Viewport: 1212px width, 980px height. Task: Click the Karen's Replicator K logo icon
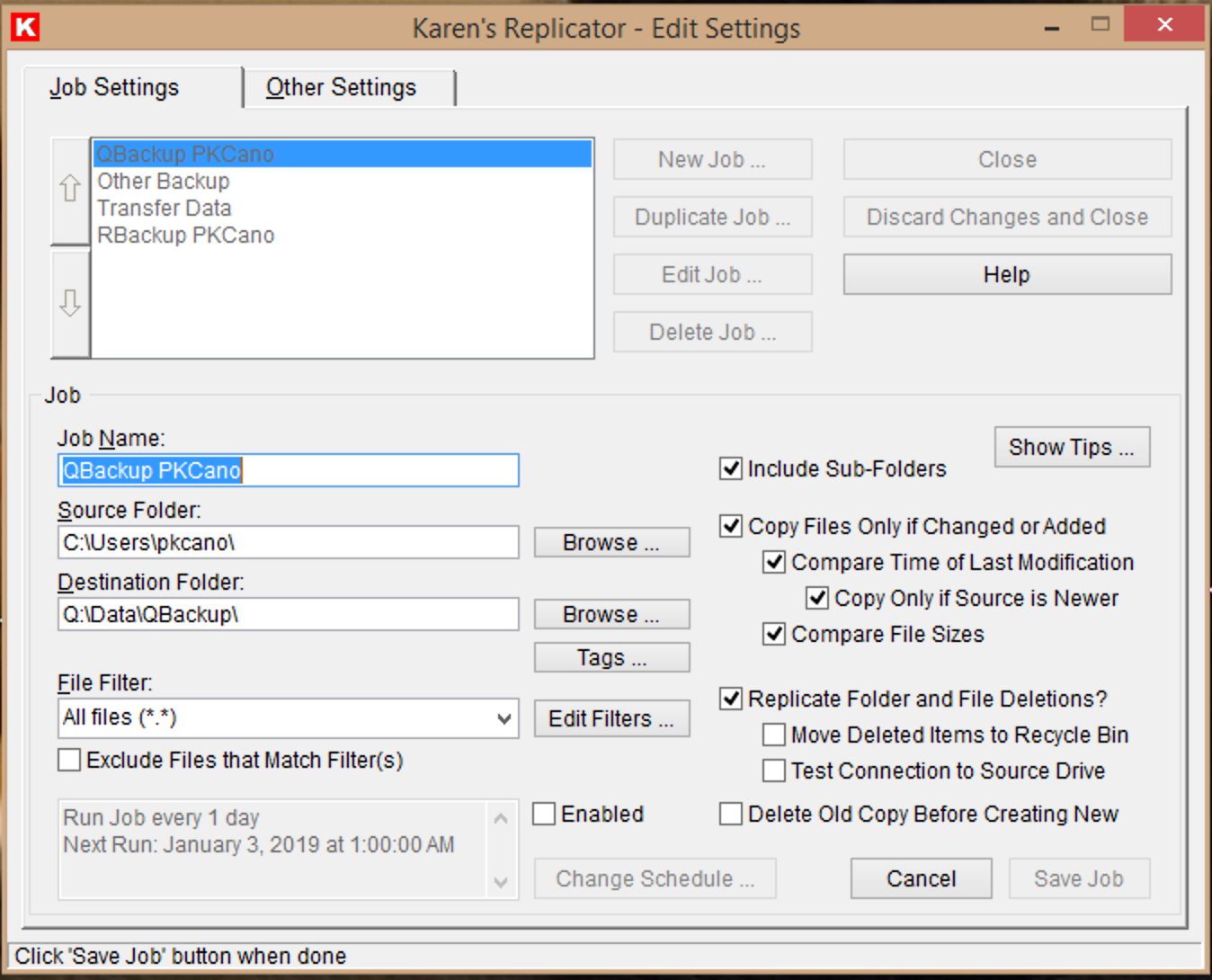(25, 26)
